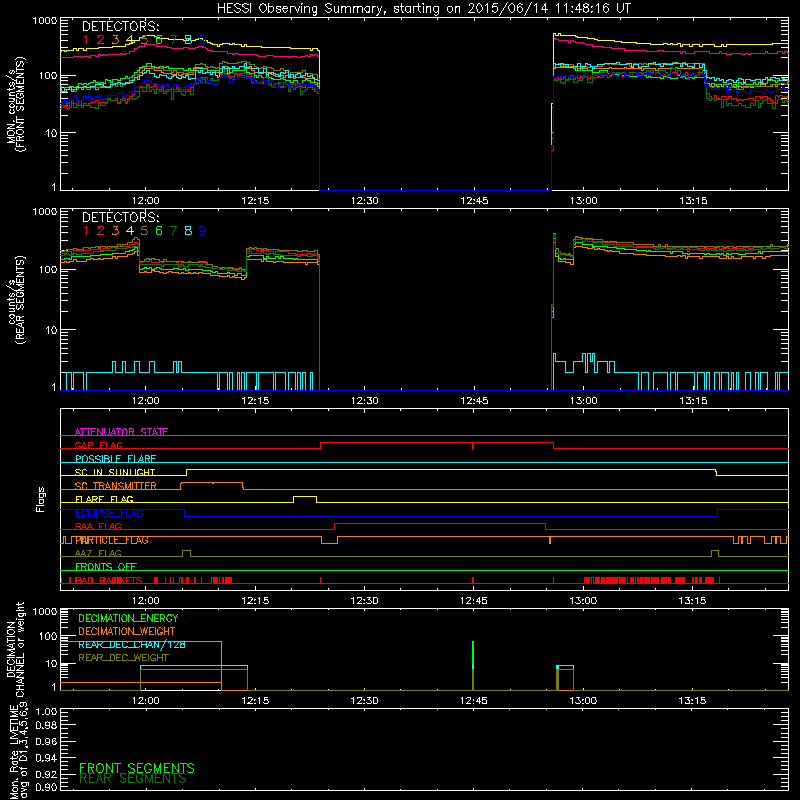The image size is (800, 800).
Task: Click the SC IN SUNLIGHT label
Action: [115, 472]
